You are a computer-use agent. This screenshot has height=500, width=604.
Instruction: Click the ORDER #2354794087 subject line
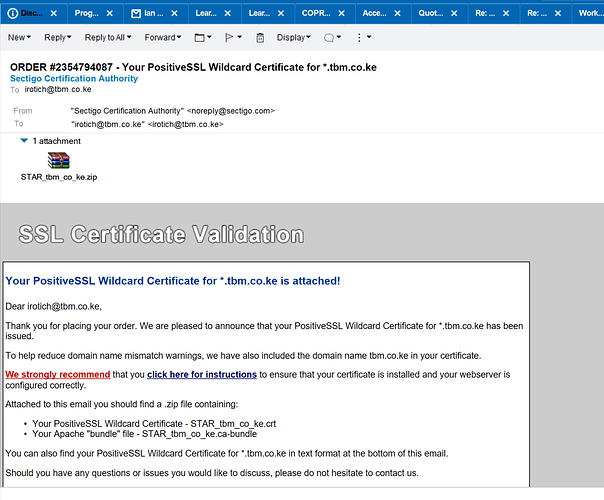point(193,67)
